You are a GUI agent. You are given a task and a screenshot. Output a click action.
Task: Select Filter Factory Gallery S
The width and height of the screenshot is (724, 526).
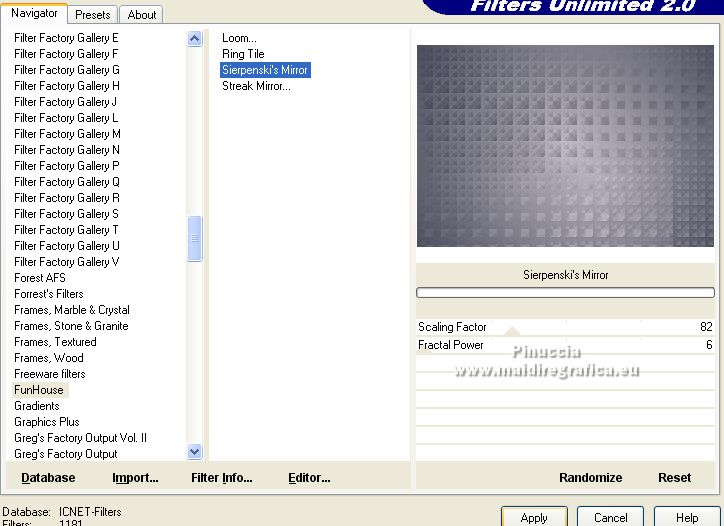66,214
